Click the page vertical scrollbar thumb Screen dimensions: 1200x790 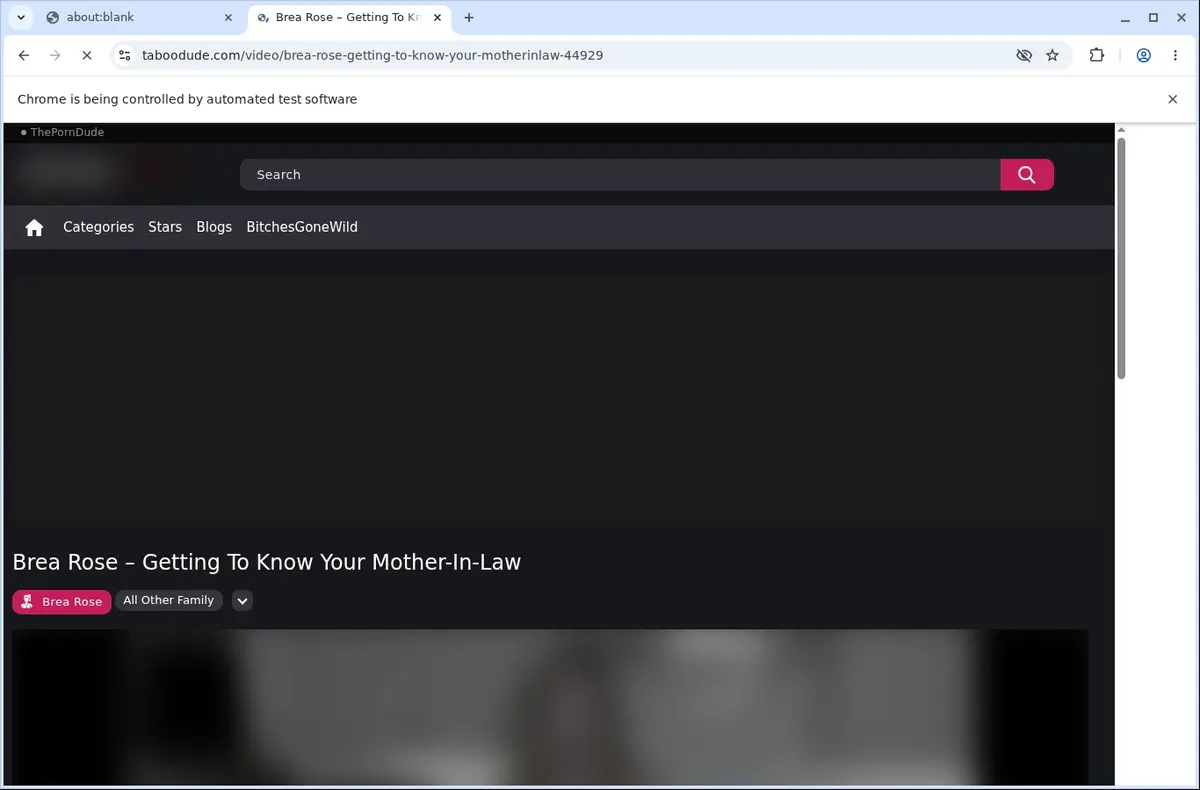click(x=1121, y=258)
